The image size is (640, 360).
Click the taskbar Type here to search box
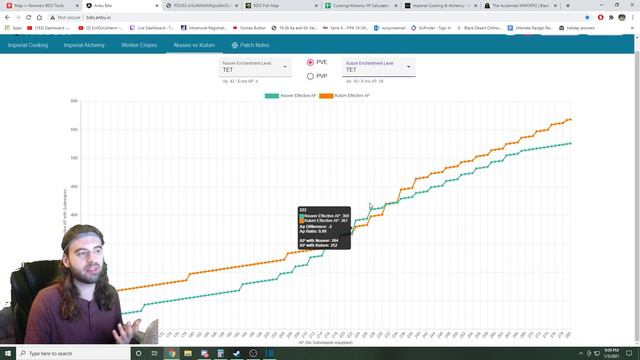point(73,353)
